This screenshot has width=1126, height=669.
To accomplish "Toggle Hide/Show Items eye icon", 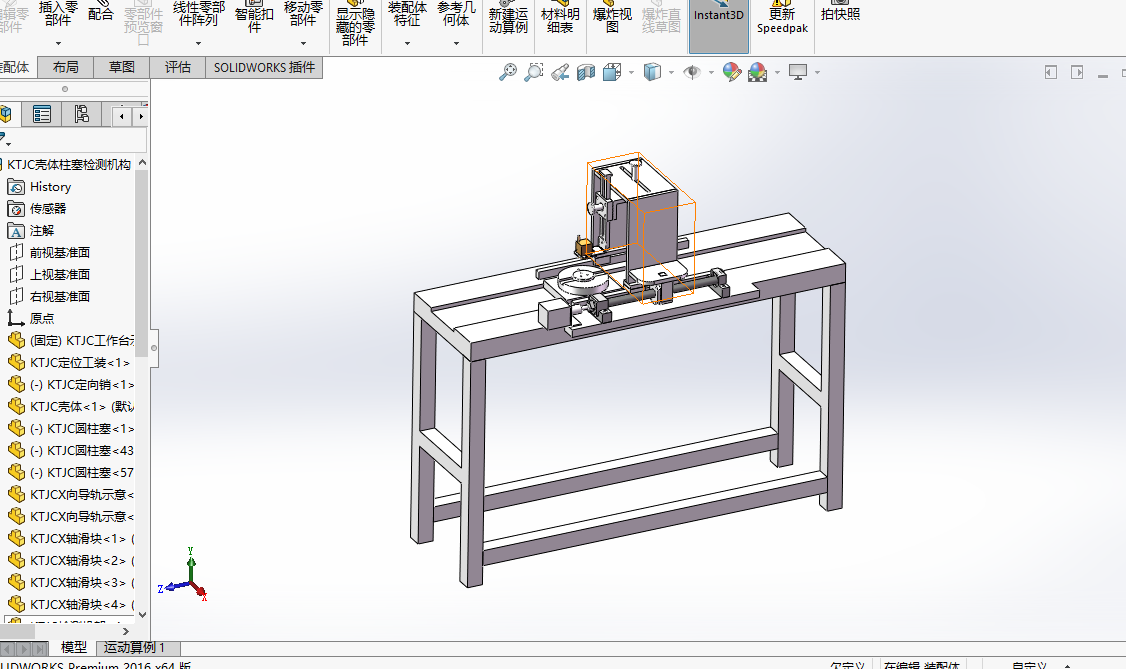I will tap(691, 72).
